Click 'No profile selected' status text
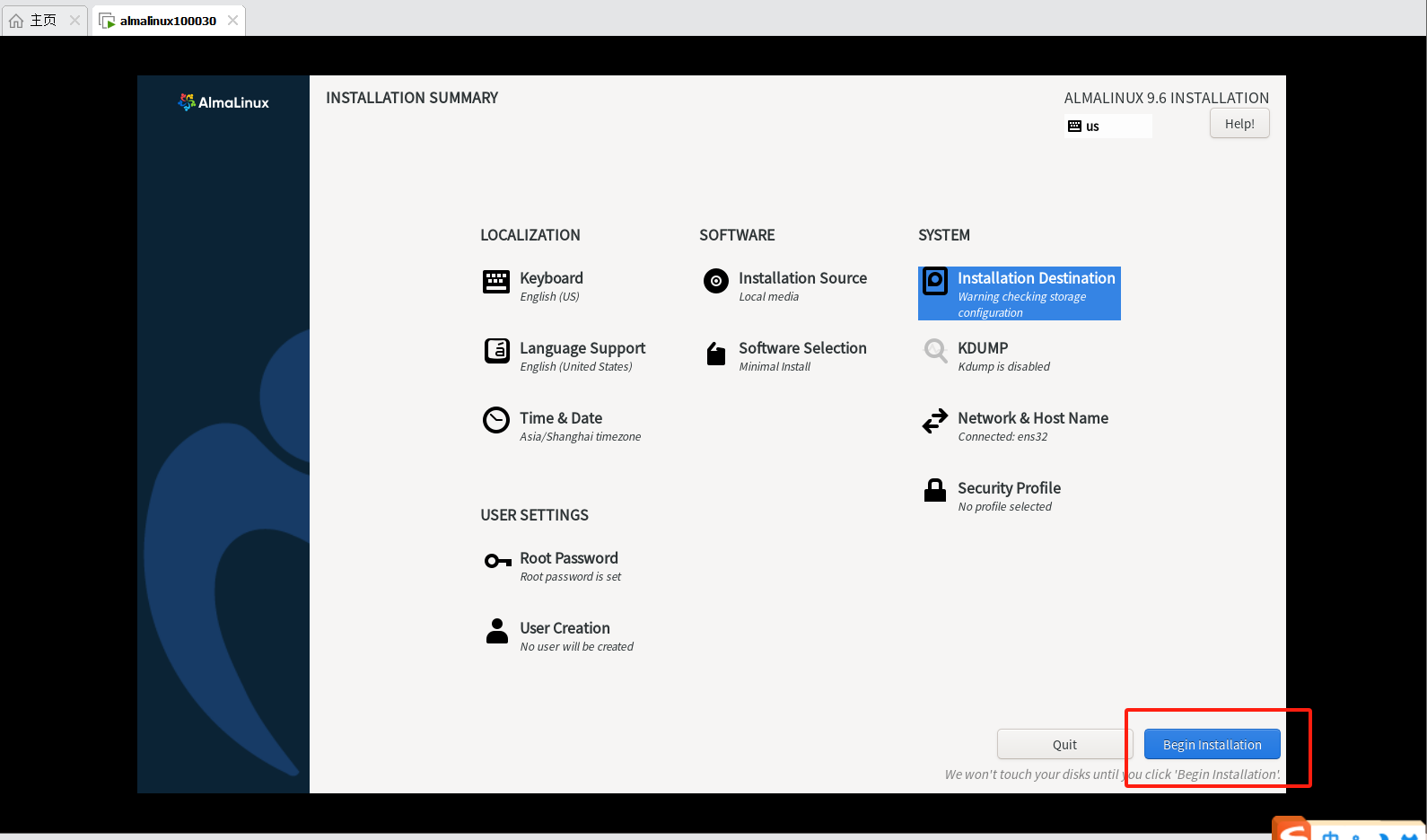The height and width of the screenshot is (840, 1427). pos(1004,507)
